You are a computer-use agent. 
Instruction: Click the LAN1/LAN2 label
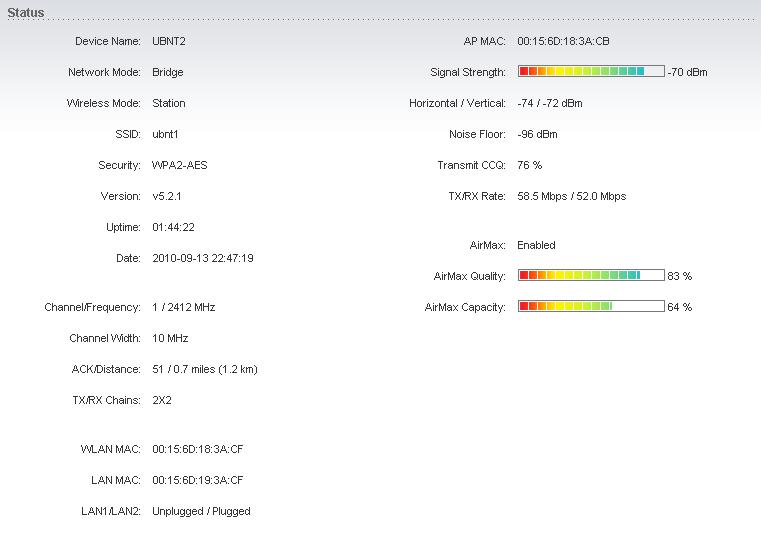[111, 512]
